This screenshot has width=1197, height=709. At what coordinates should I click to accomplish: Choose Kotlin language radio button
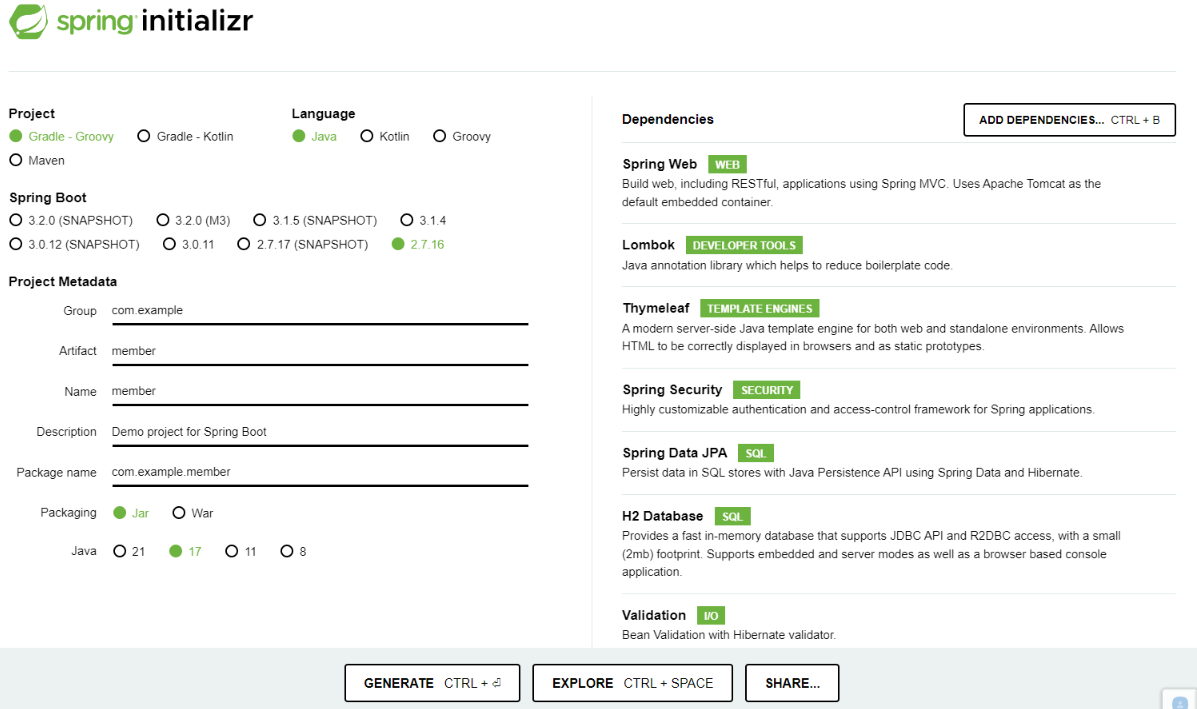385,137
